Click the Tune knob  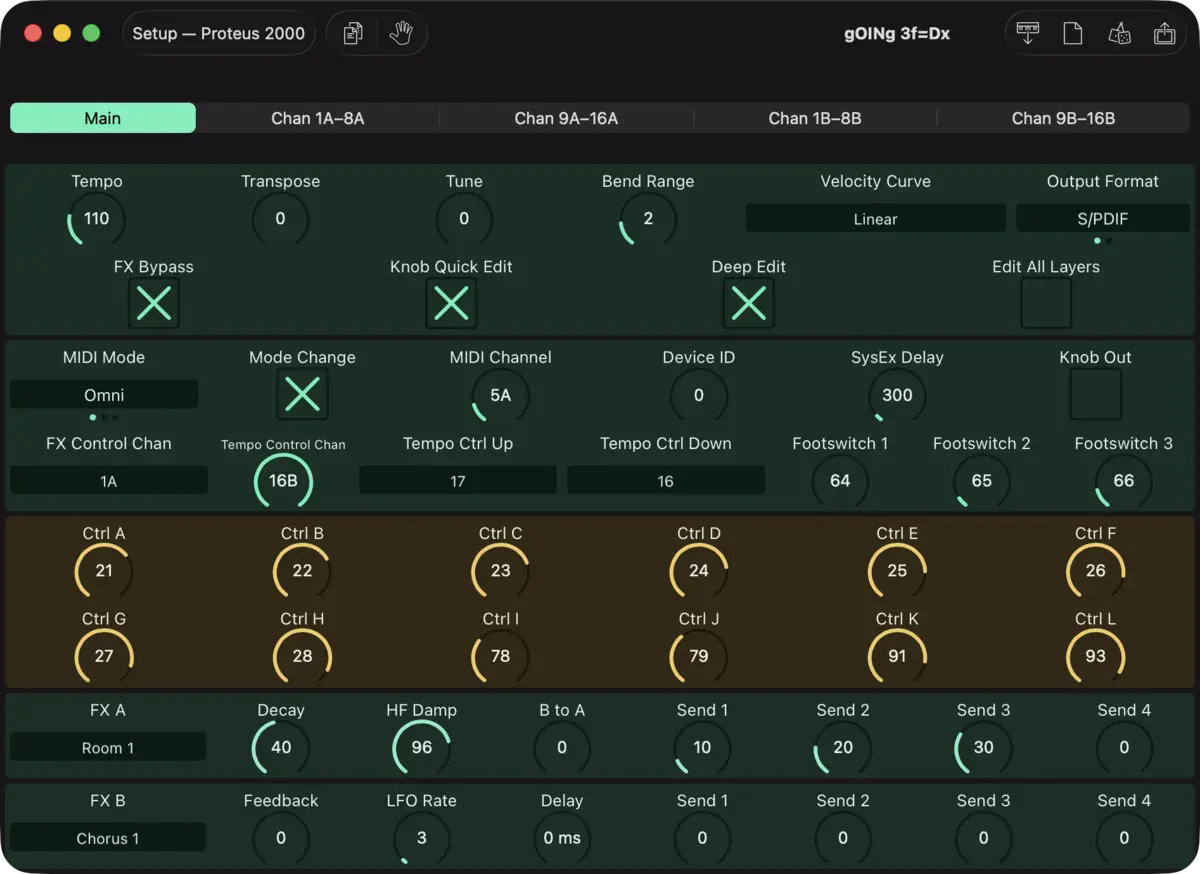[464, 219]
